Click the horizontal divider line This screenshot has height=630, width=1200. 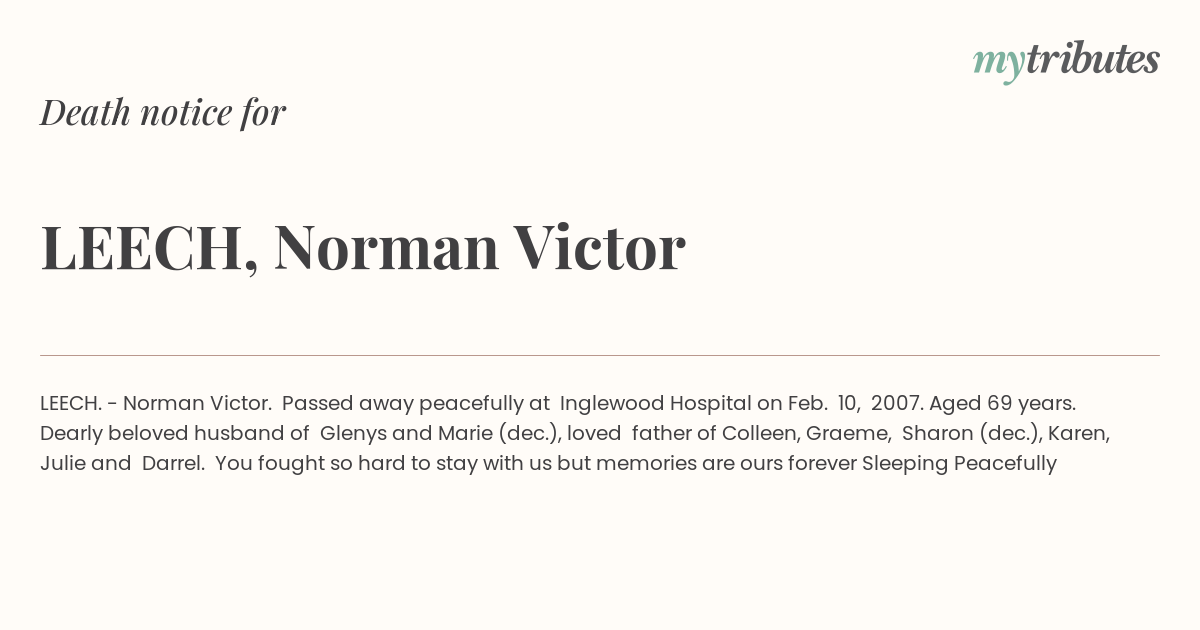pyautogui.click(x=600, y=355)
